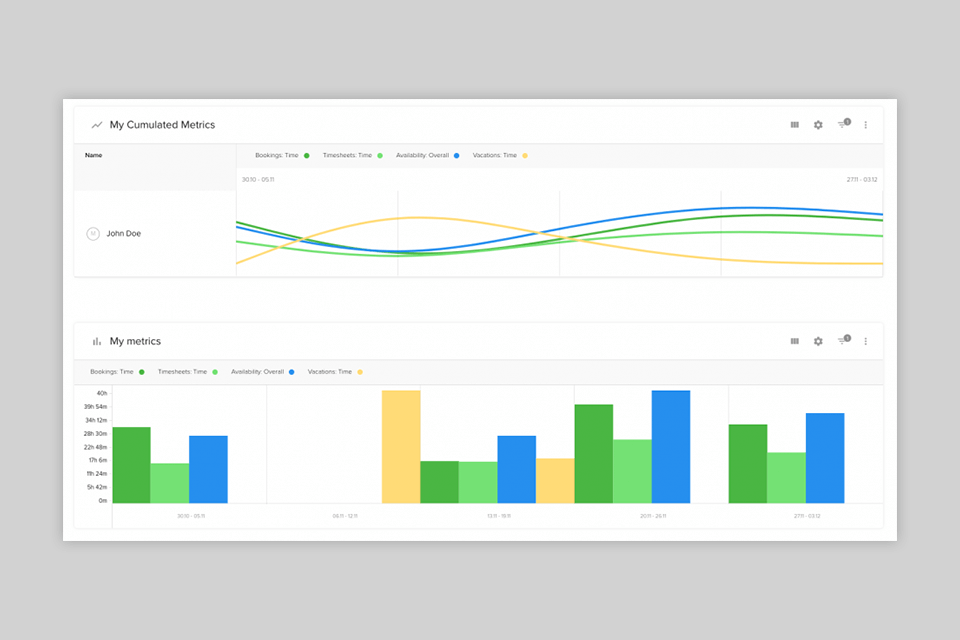The width and height of the screenshot is (960, 640).
Task: Open column view in My Cumulated Metrics header
Action: 795,125
